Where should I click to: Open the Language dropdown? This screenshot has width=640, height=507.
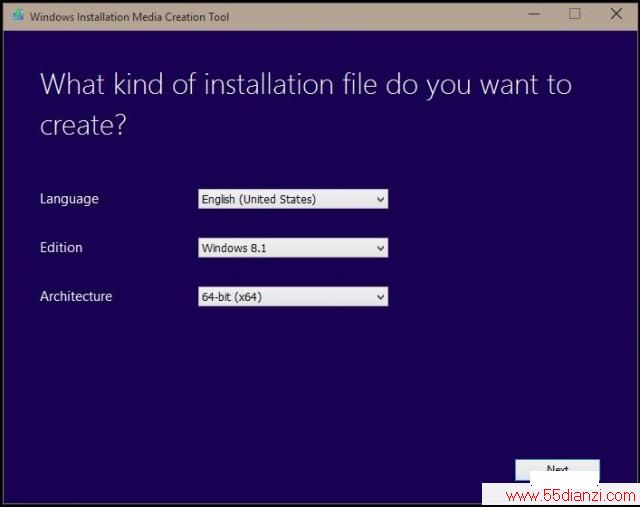293,199
